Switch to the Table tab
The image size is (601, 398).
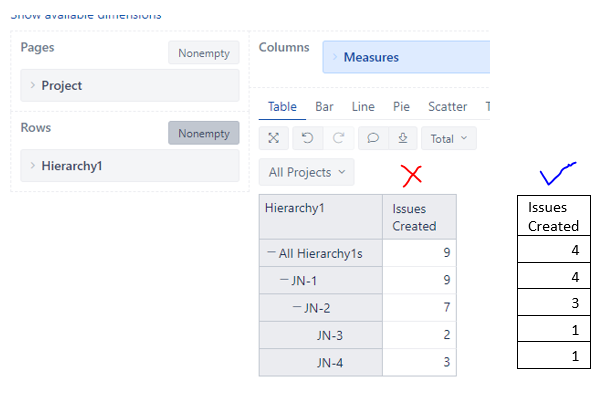282,107
